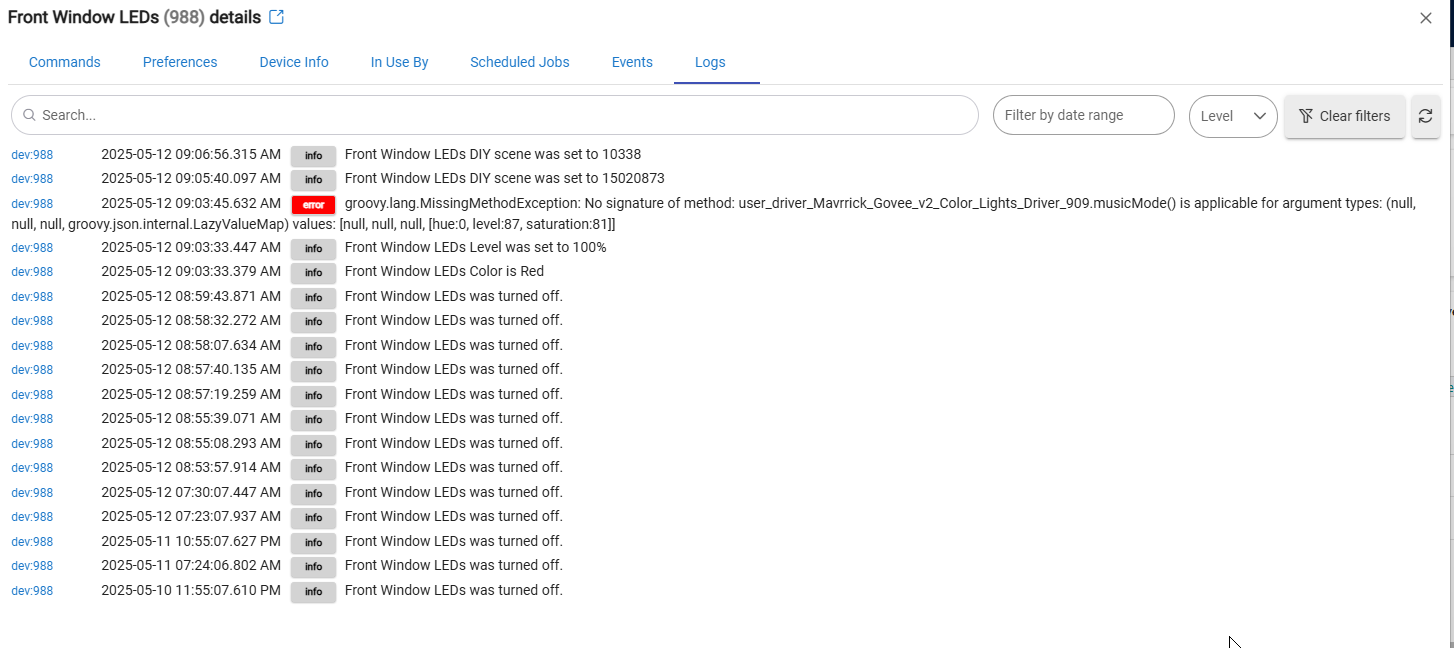Select the Logs tab
This screenshot has height=648, width=1454.
coord(710,62)
